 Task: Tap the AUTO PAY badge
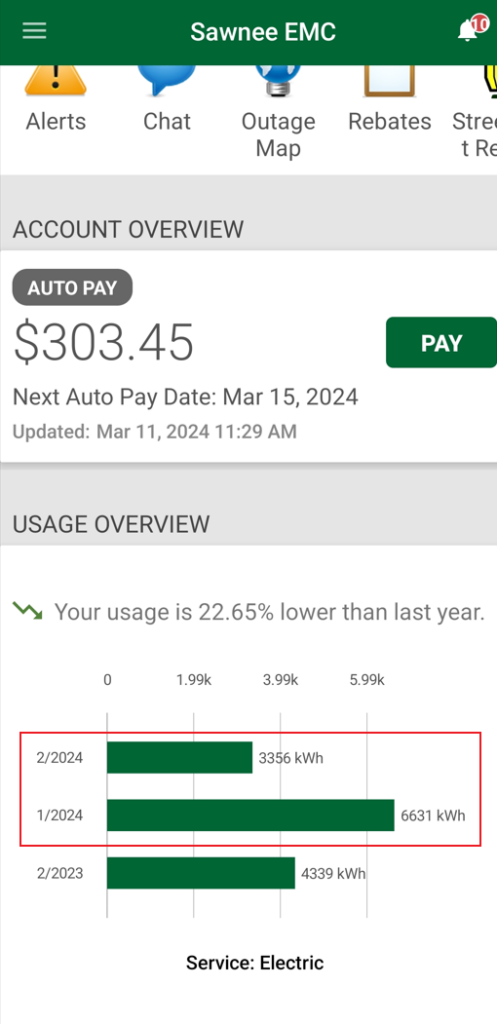[x=72, y=287]
